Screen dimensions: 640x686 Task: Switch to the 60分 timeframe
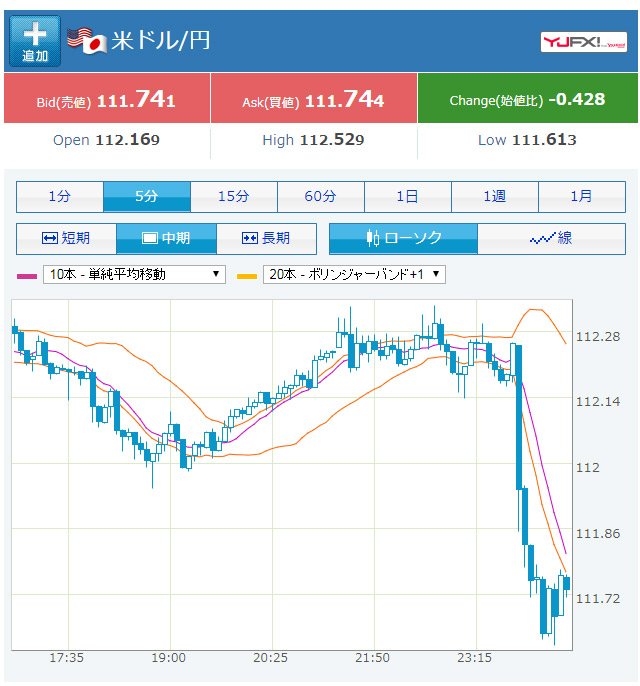[321, 197]
